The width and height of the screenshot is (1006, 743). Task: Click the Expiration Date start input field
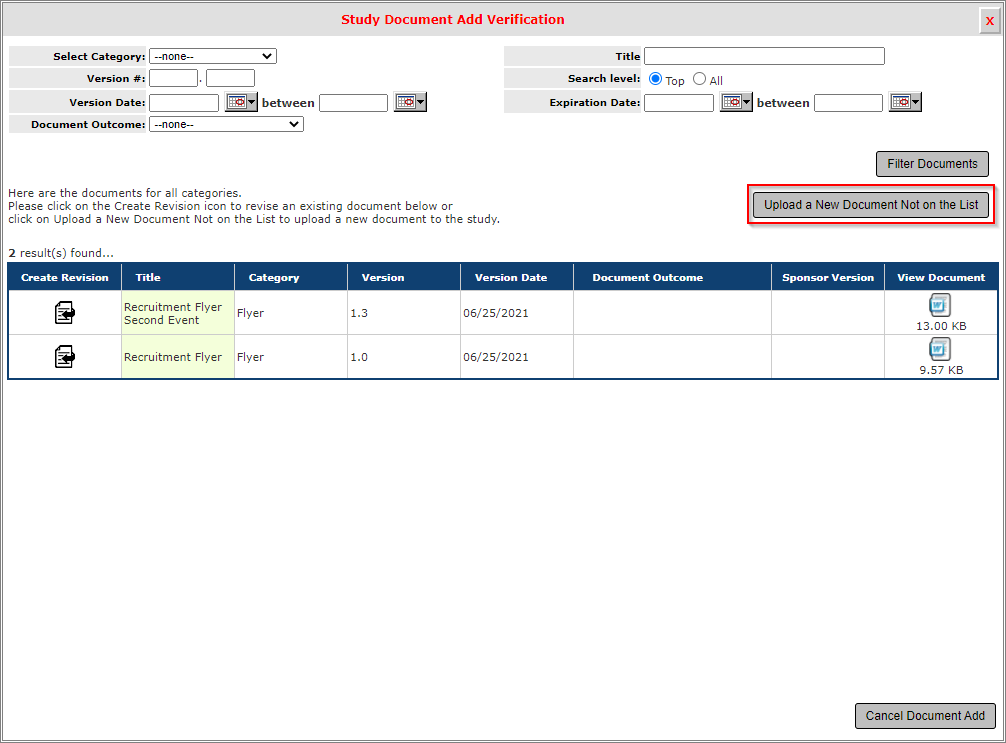[679, 103]
